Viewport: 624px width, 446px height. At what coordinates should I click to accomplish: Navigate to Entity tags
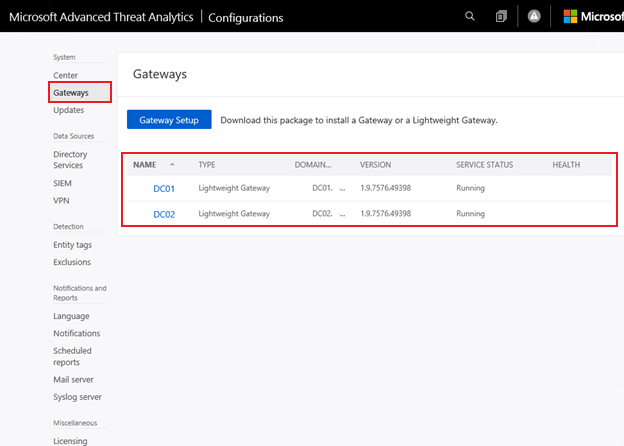coord(72,245)
